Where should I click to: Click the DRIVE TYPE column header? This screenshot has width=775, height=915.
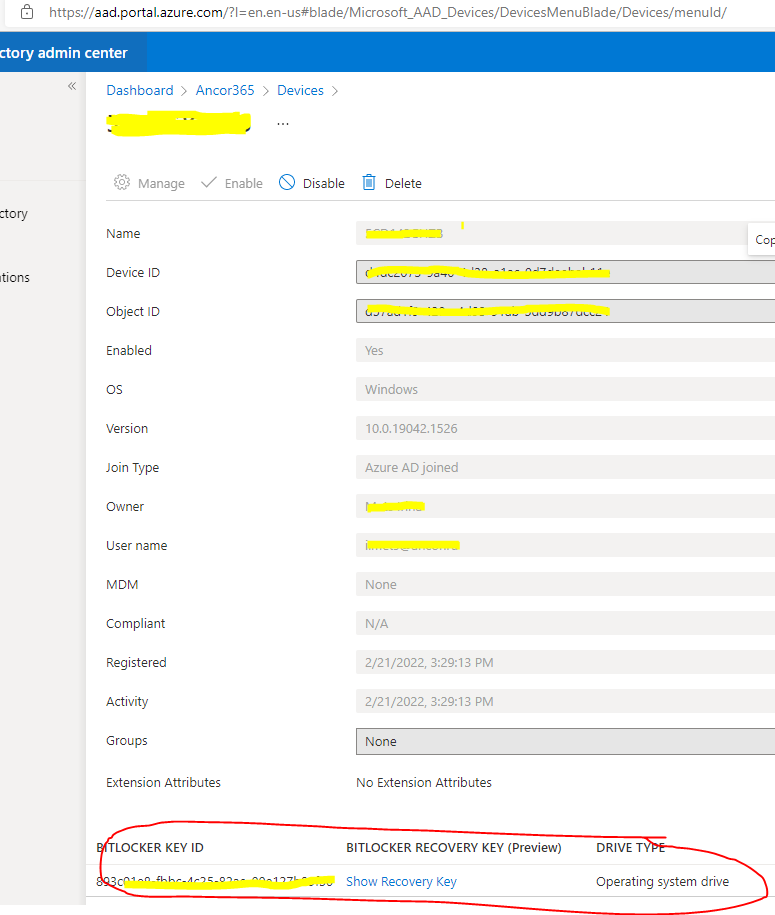pyautogui.click(x=630, y=847)
